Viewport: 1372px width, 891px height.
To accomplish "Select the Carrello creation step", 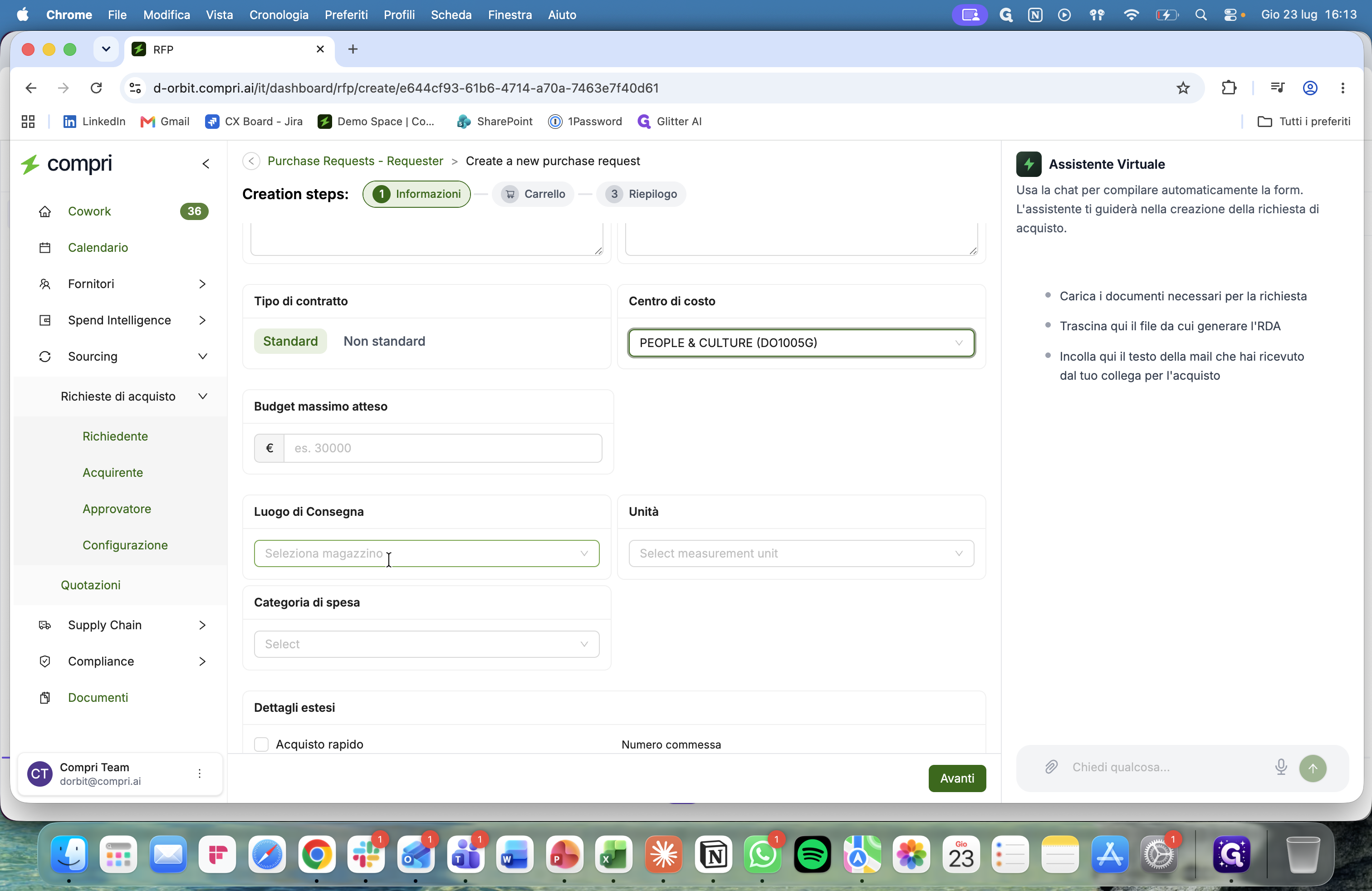I will 533,194.
